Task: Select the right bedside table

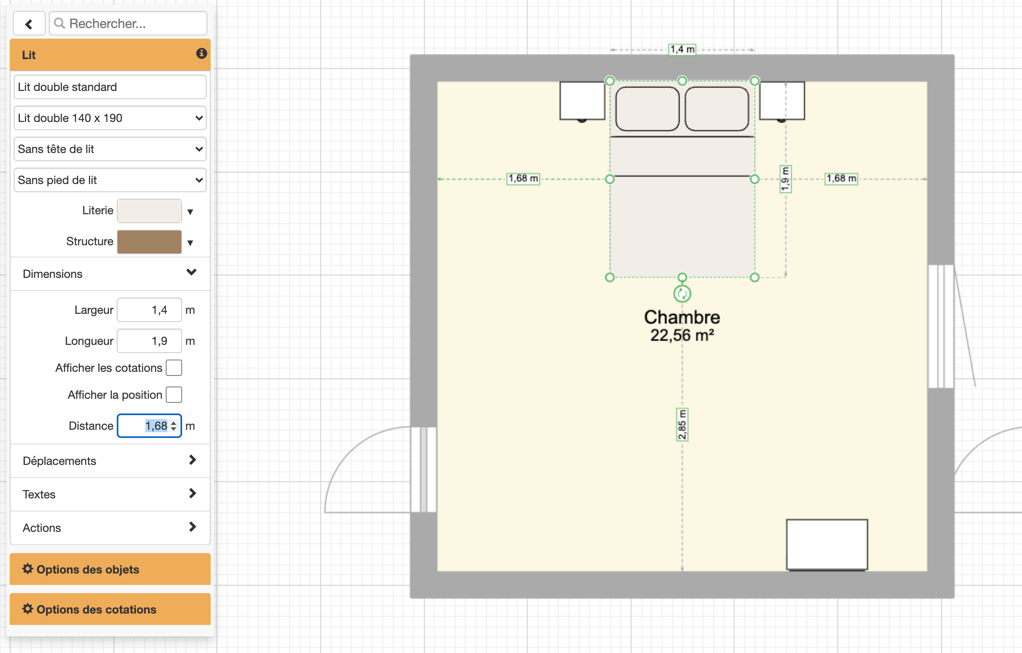Action: click(x=782, y=101)
